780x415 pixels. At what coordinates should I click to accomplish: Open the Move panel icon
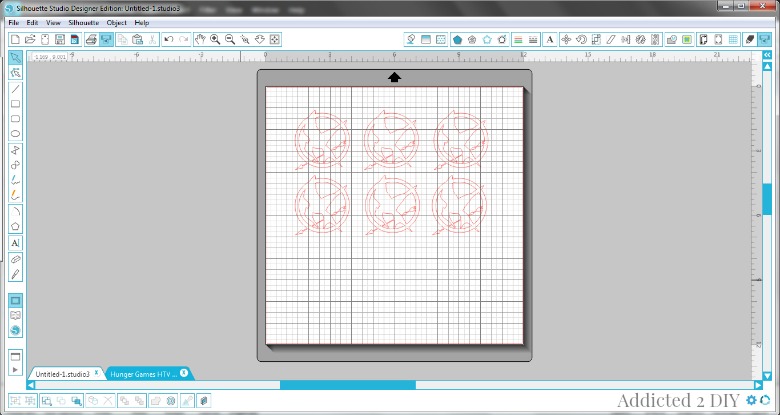tap(566, 40)
